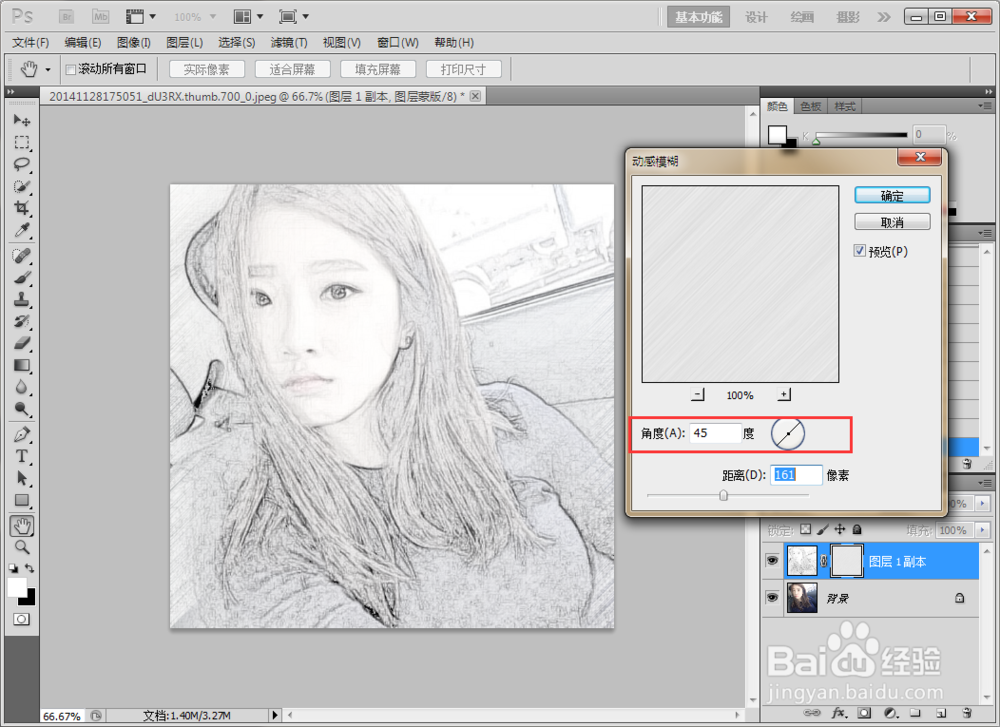Expand more workspaces chevron

coord(883,17)
